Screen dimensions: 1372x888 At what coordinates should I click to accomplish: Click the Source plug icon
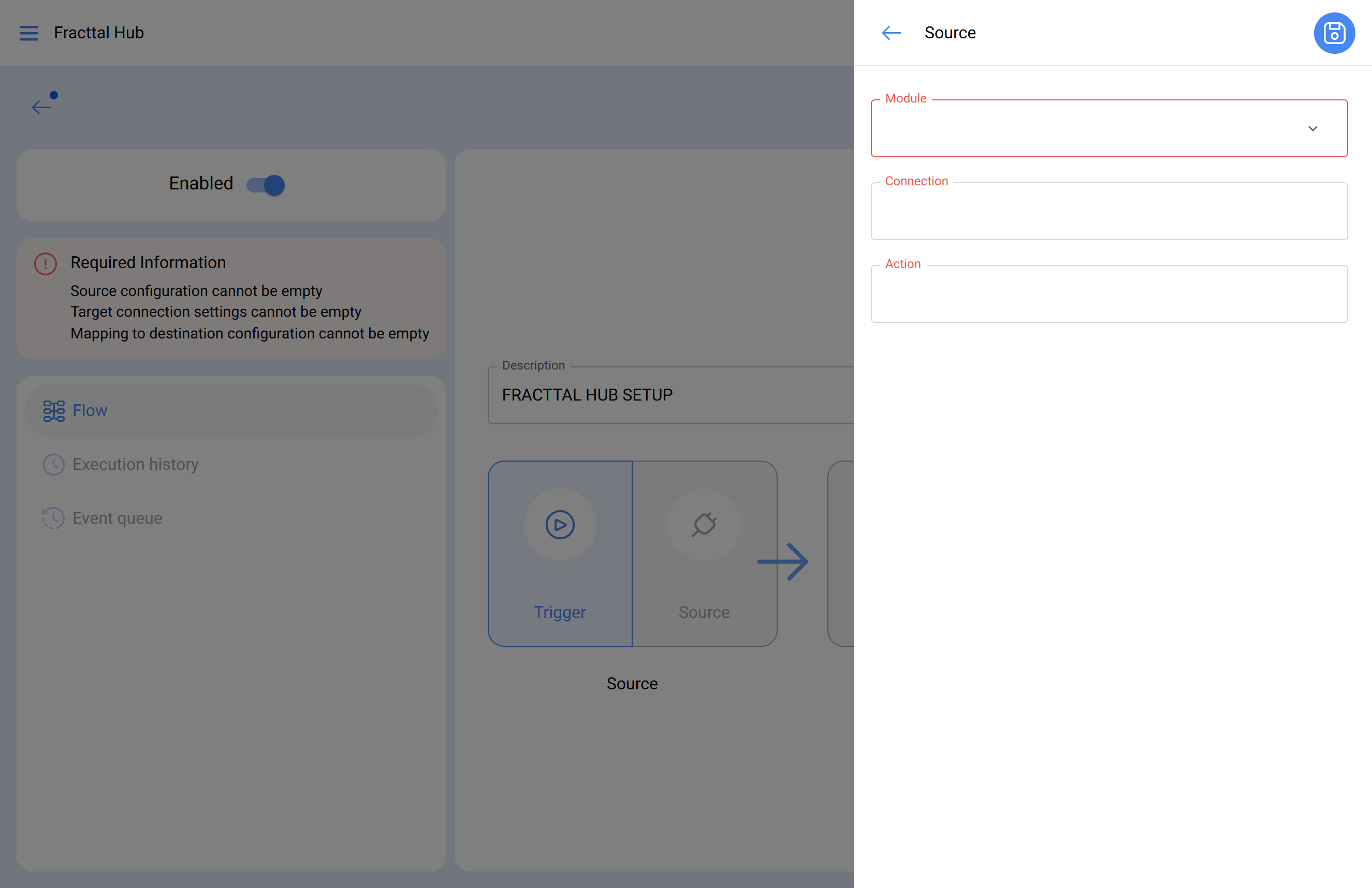click(x=704, y=524)
